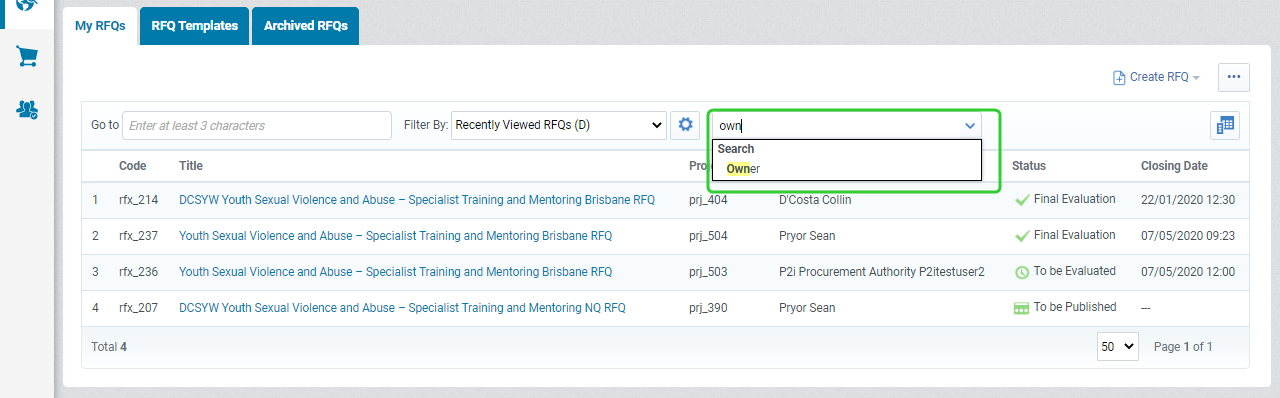Click the Final Evaluation checkmark for rfx_214
Screen dimensions: 1280x398
(x=1022, y=200)
